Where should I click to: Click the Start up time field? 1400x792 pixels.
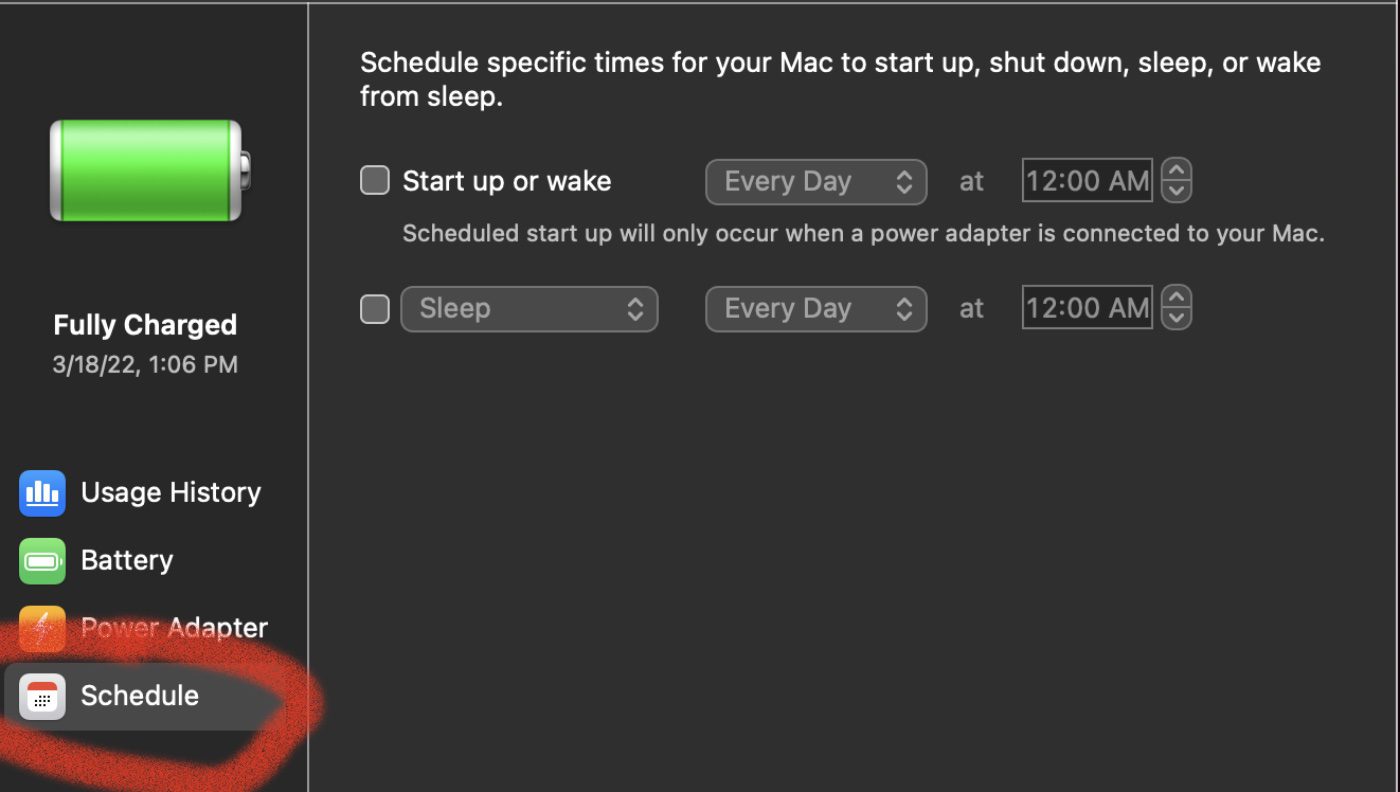(1087, 181)
